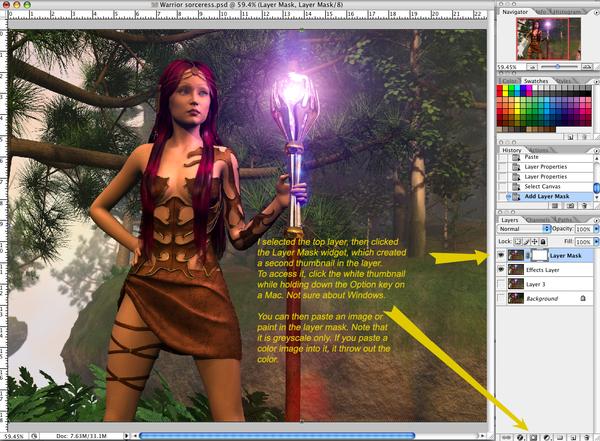Click Navigator zoom in button
Image resolution: width=600 pixels, height=441 pixels.
[587, 67]
